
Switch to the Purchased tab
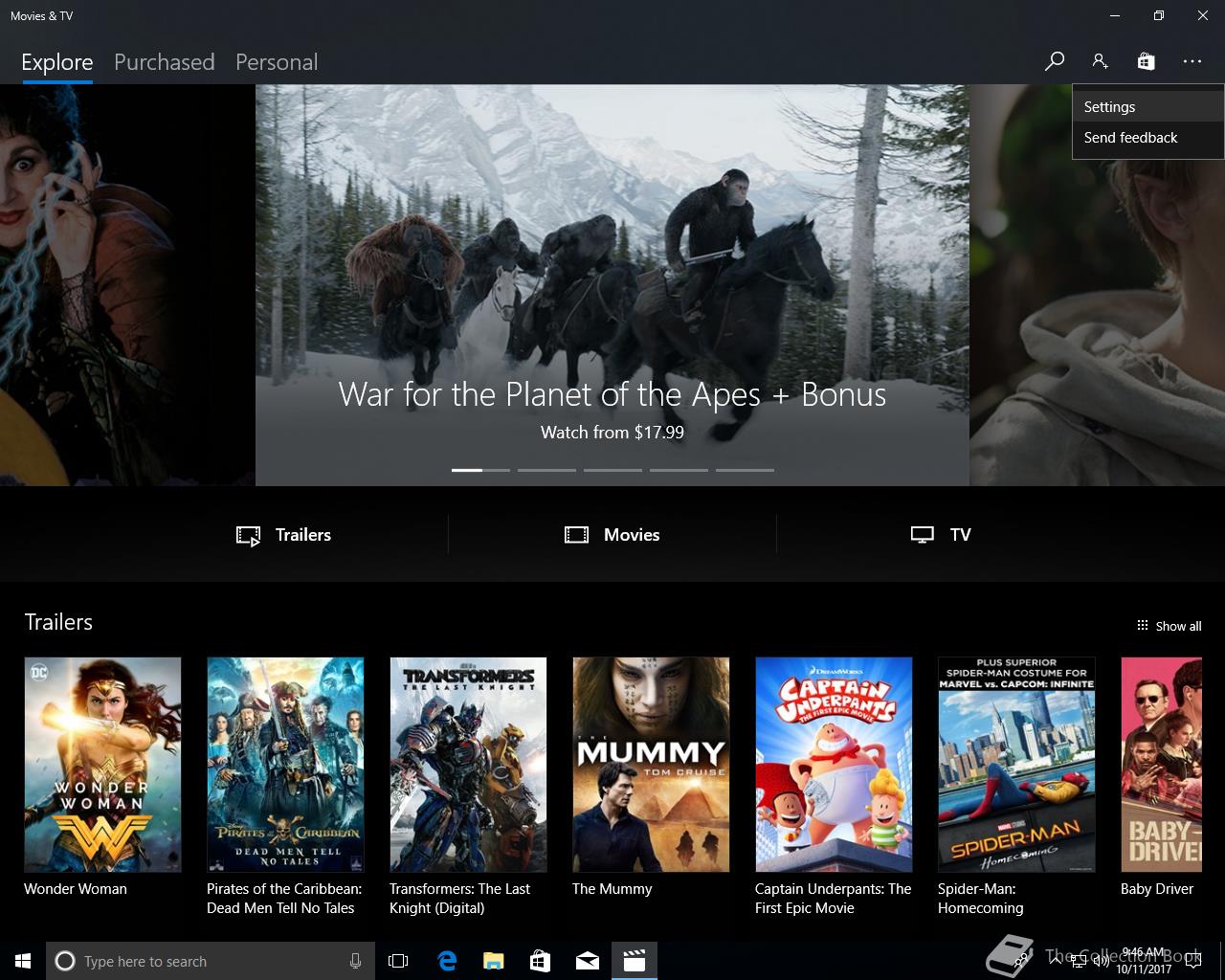(x=164, y=62)
